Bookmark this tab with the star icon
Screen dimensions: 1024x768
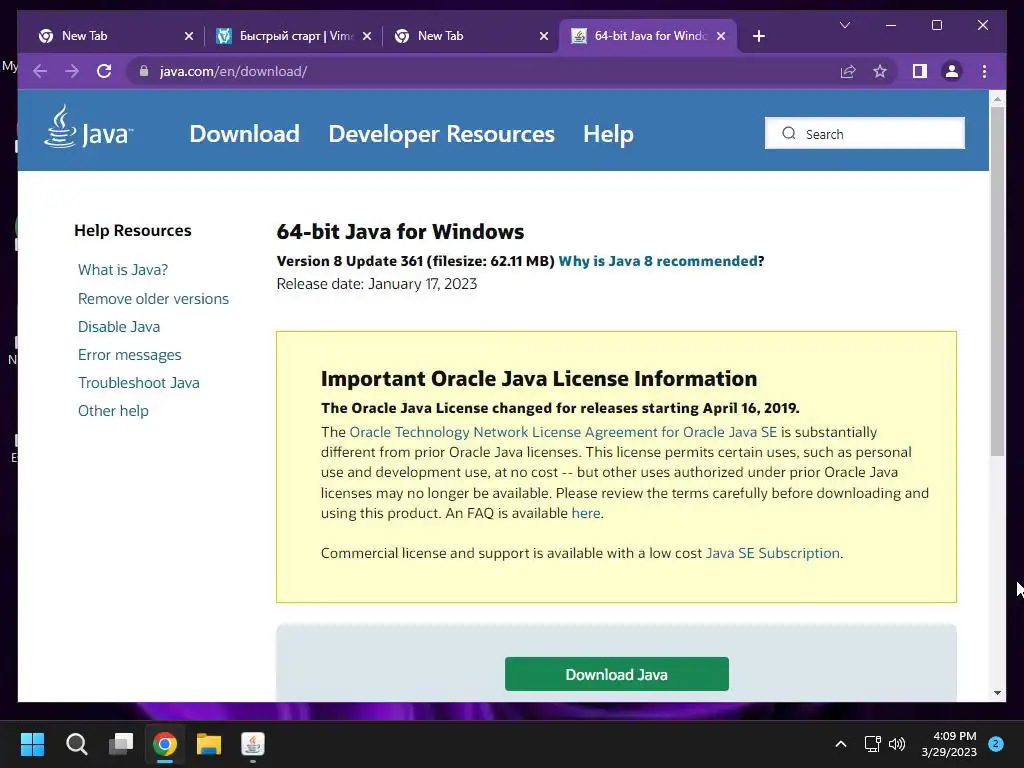point(880,71)
